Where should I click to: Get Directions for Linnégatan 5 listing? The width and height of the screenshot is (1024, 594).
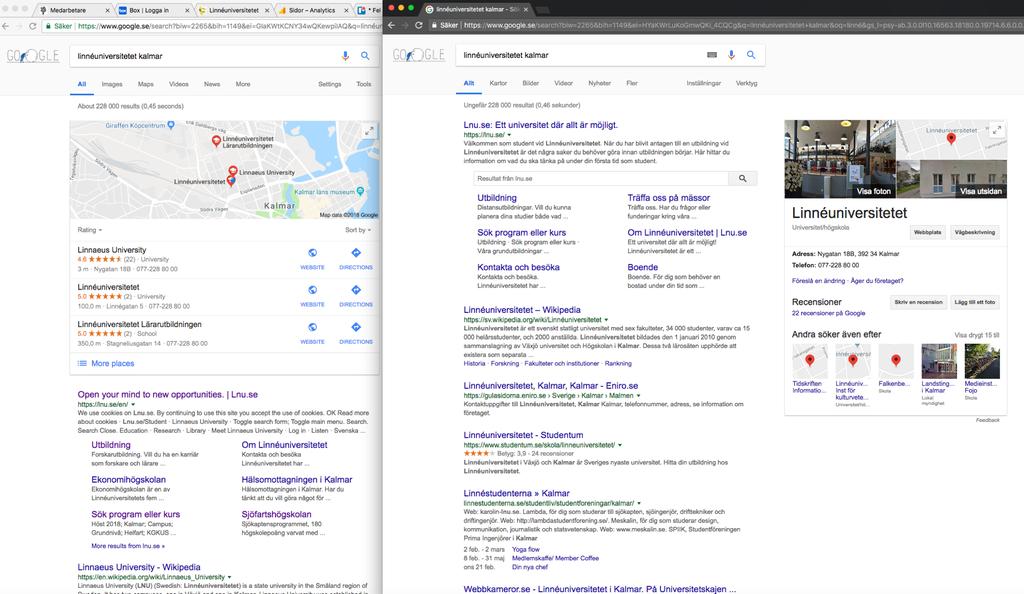tap(356, 290)
